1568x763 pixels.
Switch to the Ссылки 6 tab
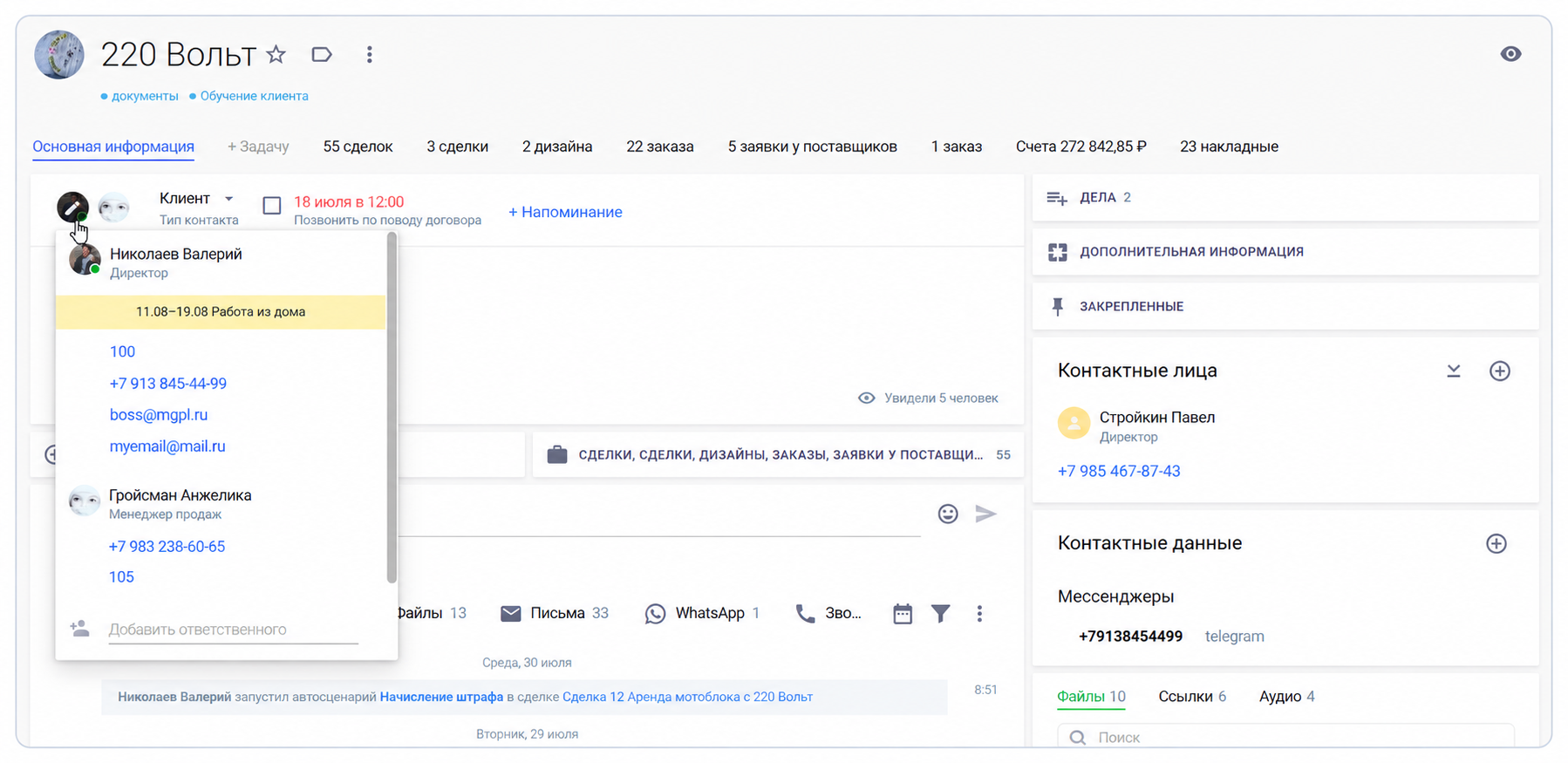click(1192, 697)
